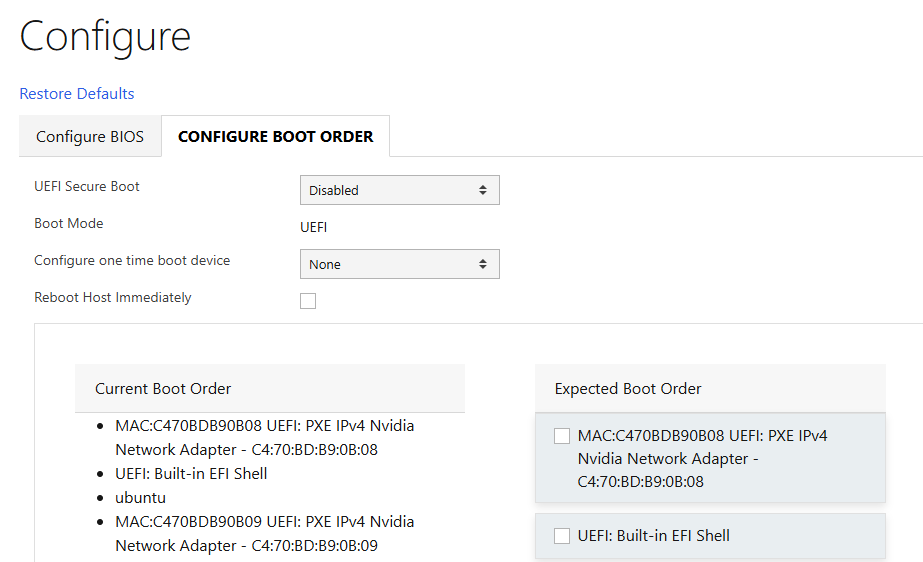The image size is (923, 562).
Task: Click Built-in EFI Shell in current boot order
Action: point(191,473)
